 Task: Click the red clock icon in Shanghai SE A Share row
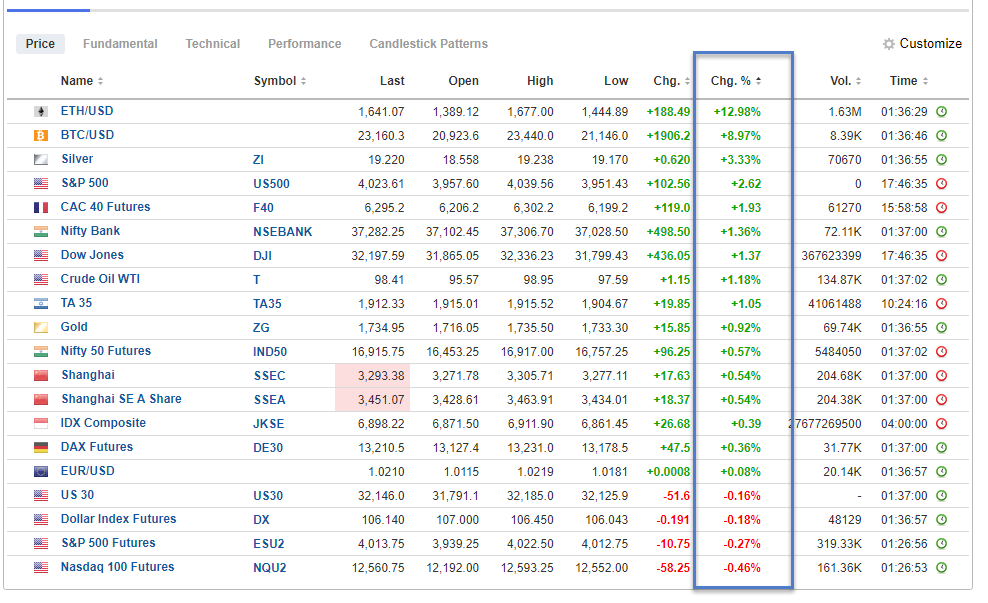coord(941,399)
